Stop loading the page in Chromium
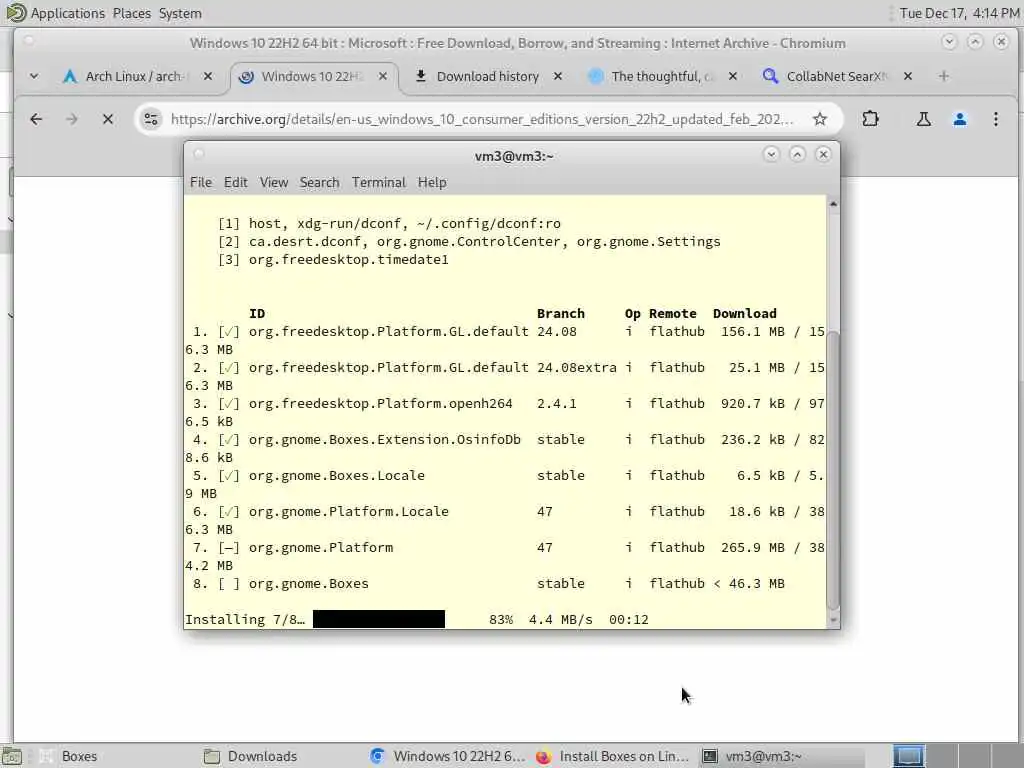This screenshot has height=768, width=1024. pyautogui.click(x=108, y=119)
